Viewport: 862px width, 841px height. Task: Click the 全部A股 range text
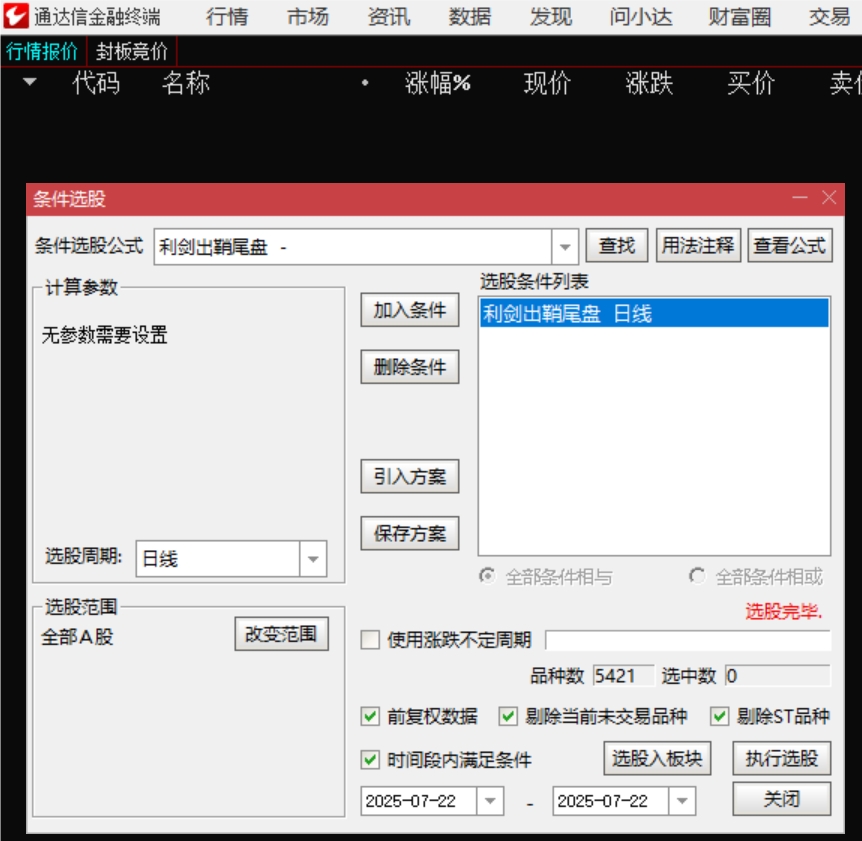point(77,637)
